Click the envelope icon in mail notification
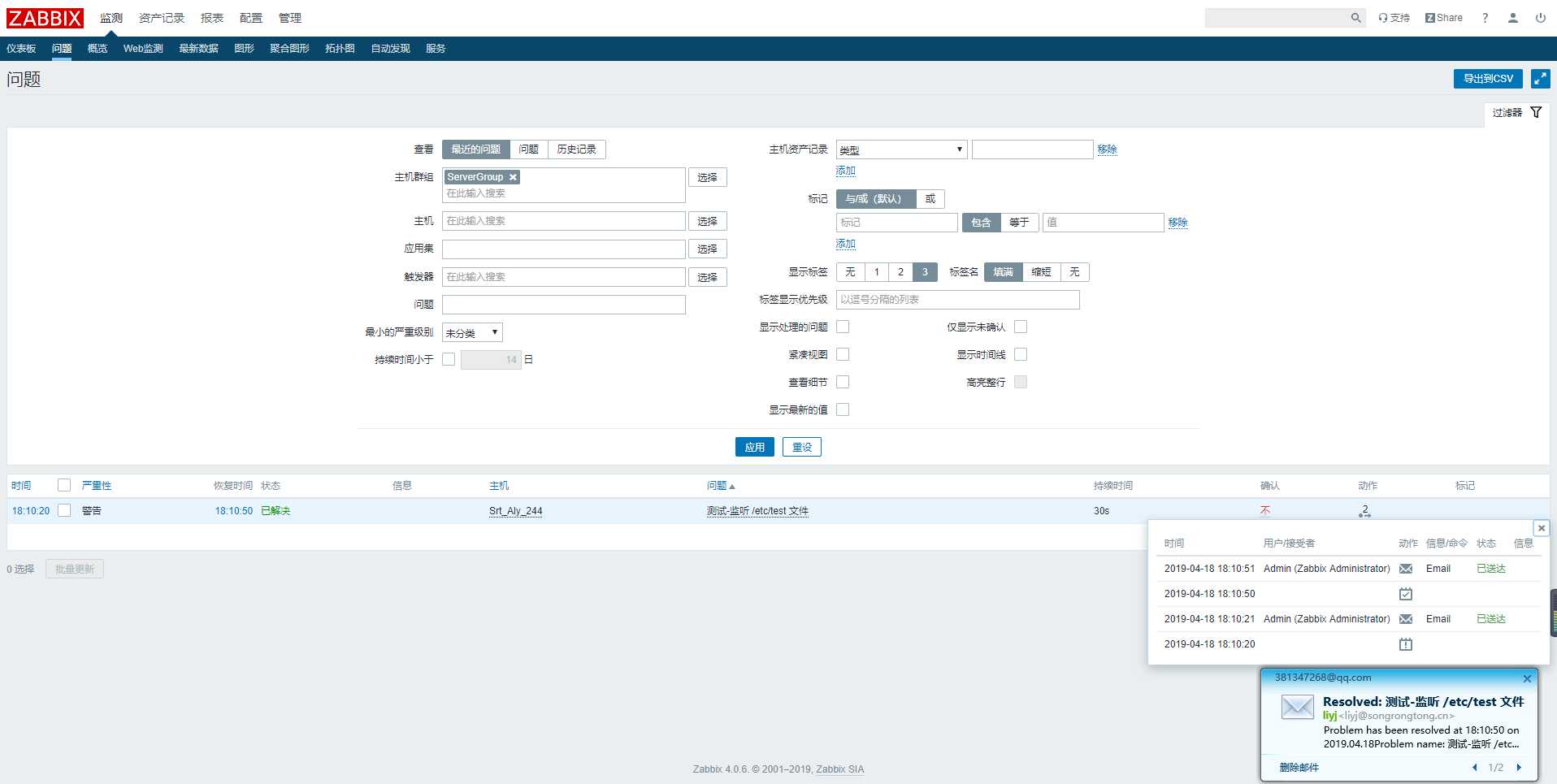The width and height of the screenshot is (1557, 784). point(1297,707)
